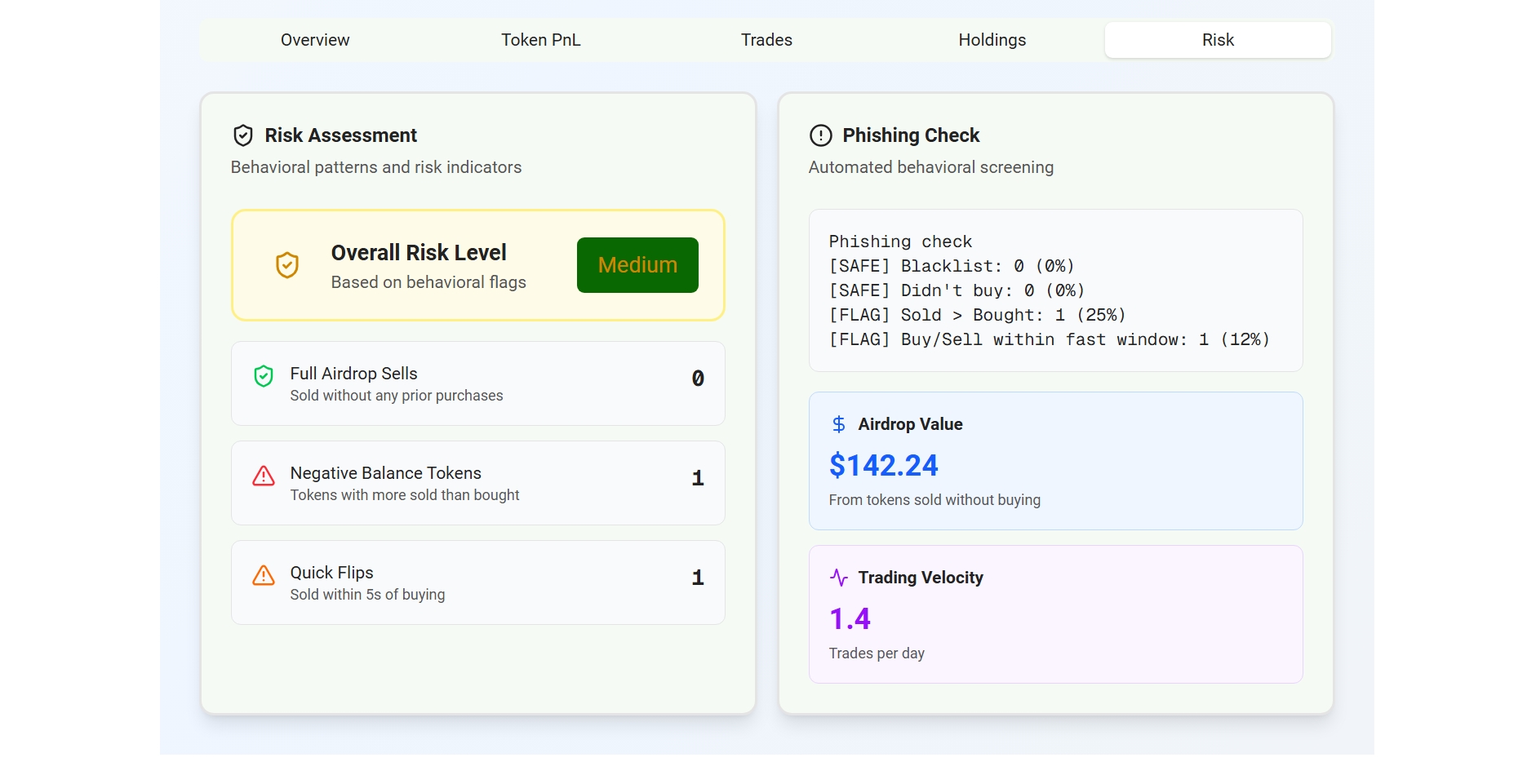Screen dimensions: 1536x784
Task: Click the Trading Velocity pulse icon
Action: (839, 578)
